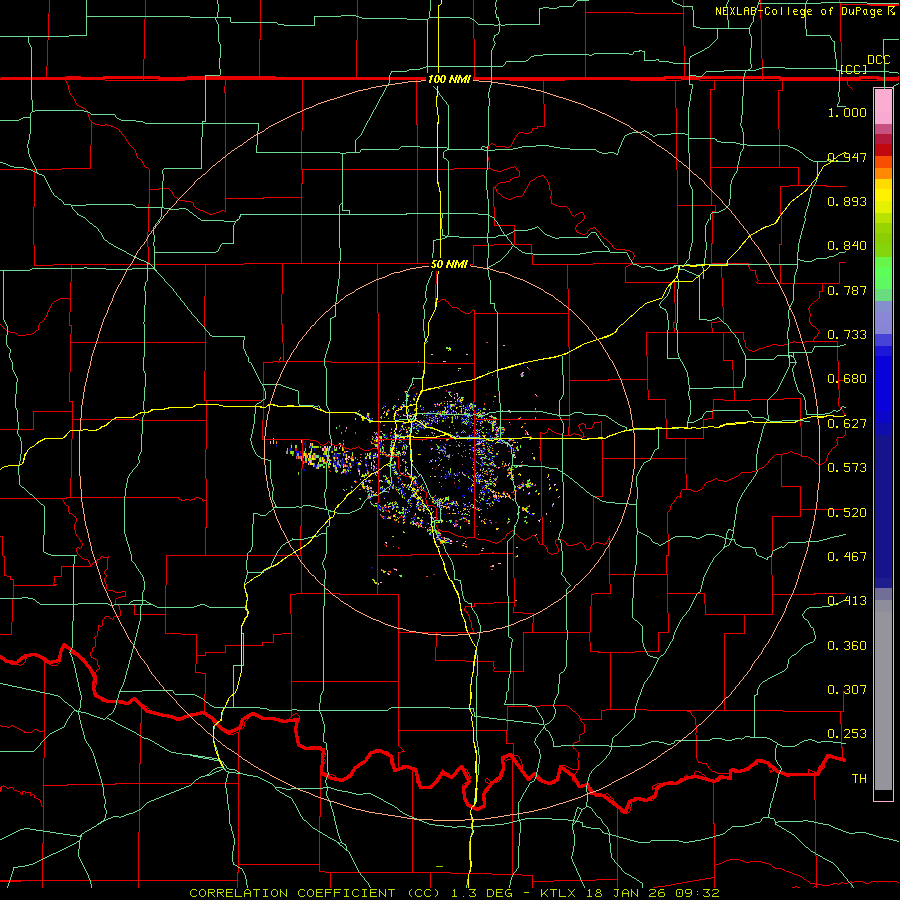This screenshot has height=900, width=900.
Task: Select the 0.840 legend value
Action: (847, 246)
